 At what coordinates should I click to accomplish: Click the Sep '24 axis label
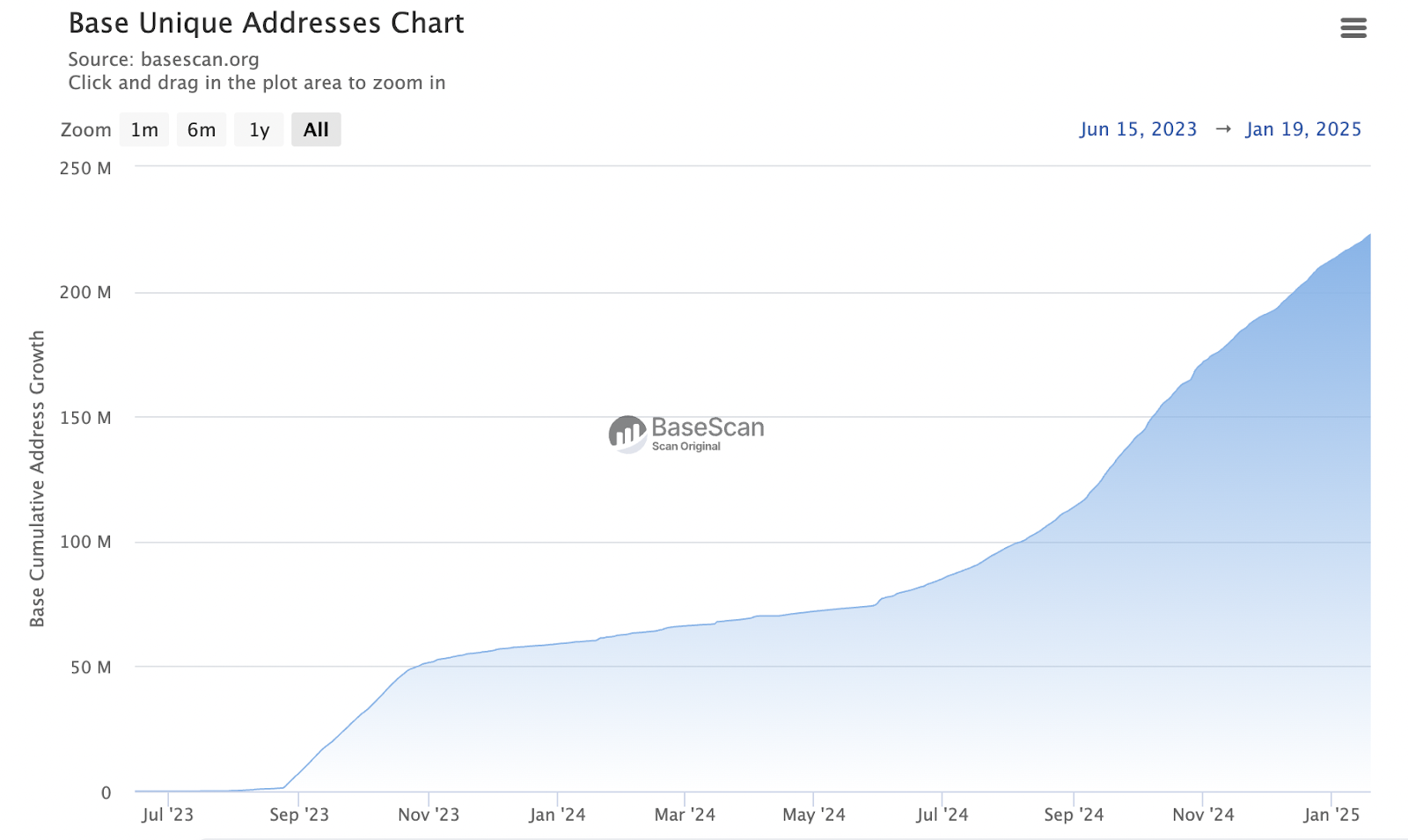1074,814
